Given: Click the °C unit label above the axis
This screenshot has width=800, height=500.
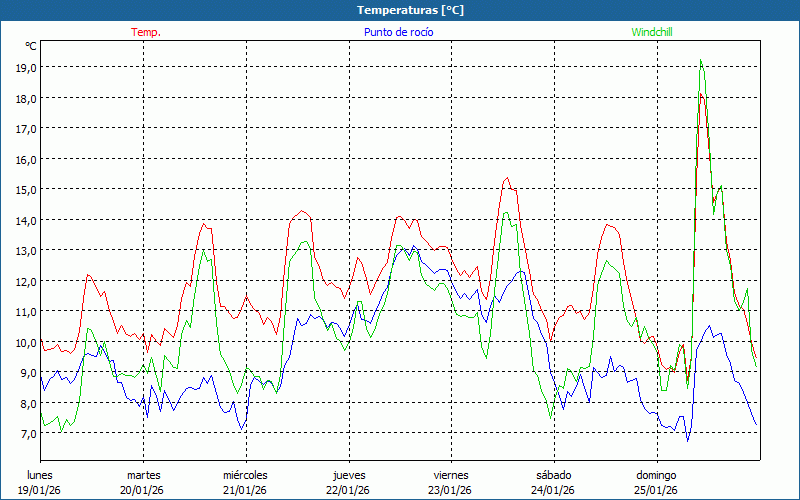Looking at the screenshot, I should 31,46.
